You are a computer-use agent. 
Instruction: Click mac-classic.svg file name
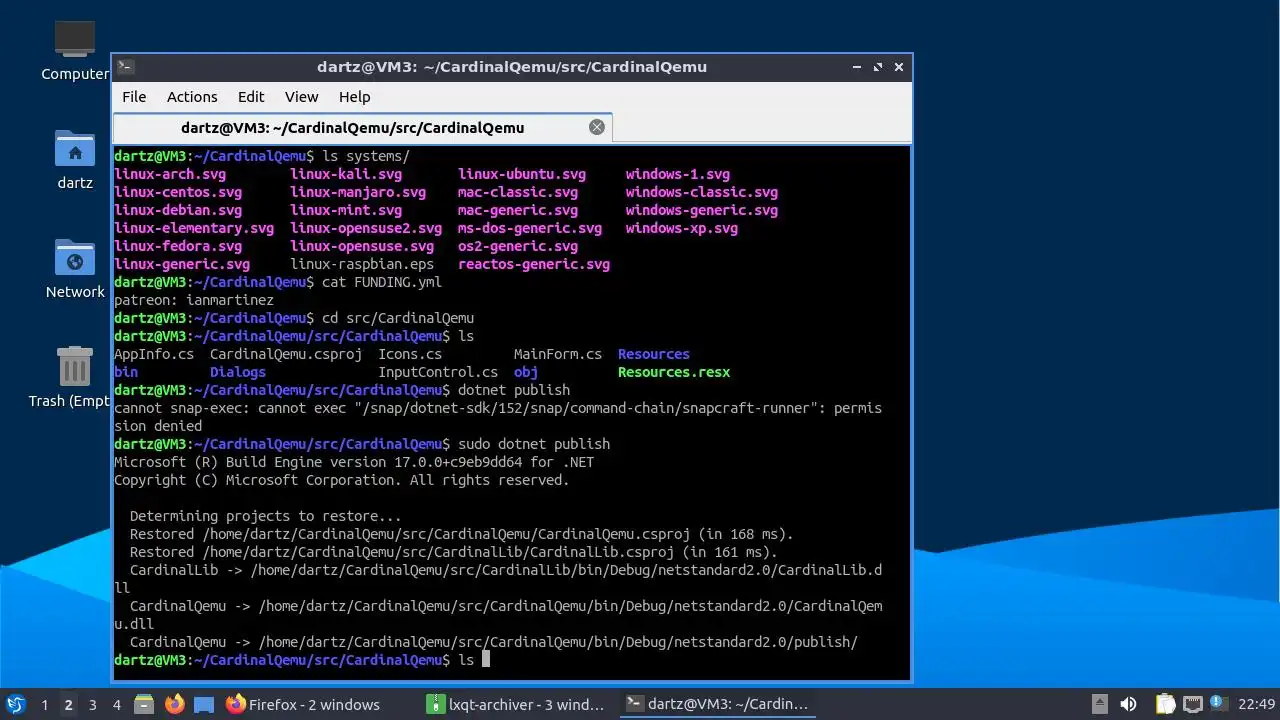point(518,192)
